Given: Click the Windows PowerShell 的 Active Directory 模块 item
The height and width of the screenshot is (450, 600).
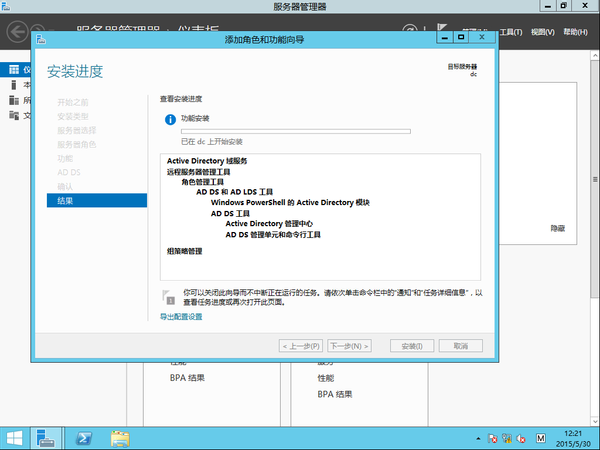Looking at the screenshot, I should pos(290,202).
